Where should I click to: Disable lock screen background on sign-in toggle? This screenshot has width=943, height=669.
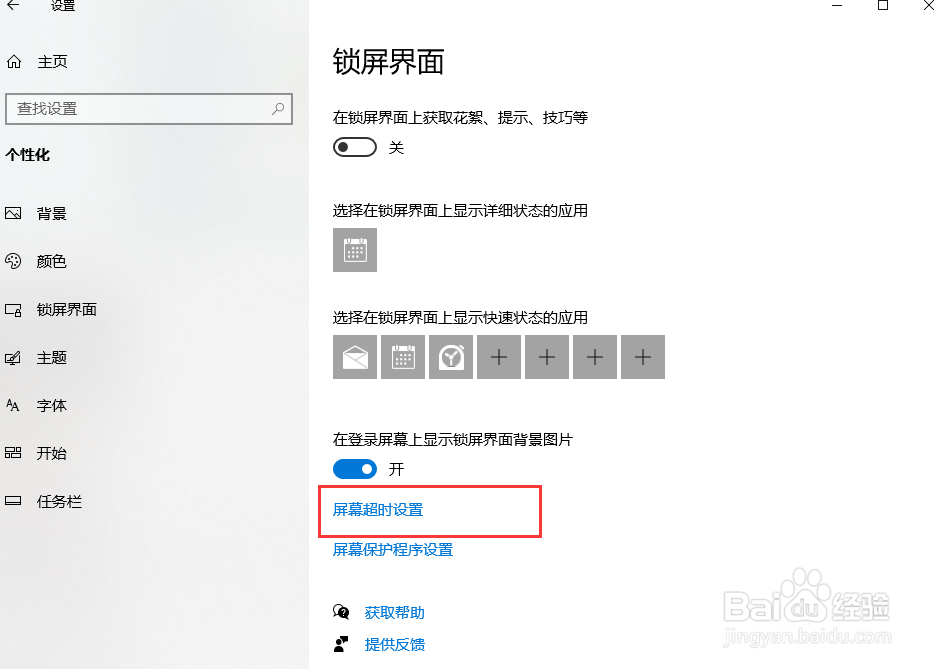click(x=355, y=469)
